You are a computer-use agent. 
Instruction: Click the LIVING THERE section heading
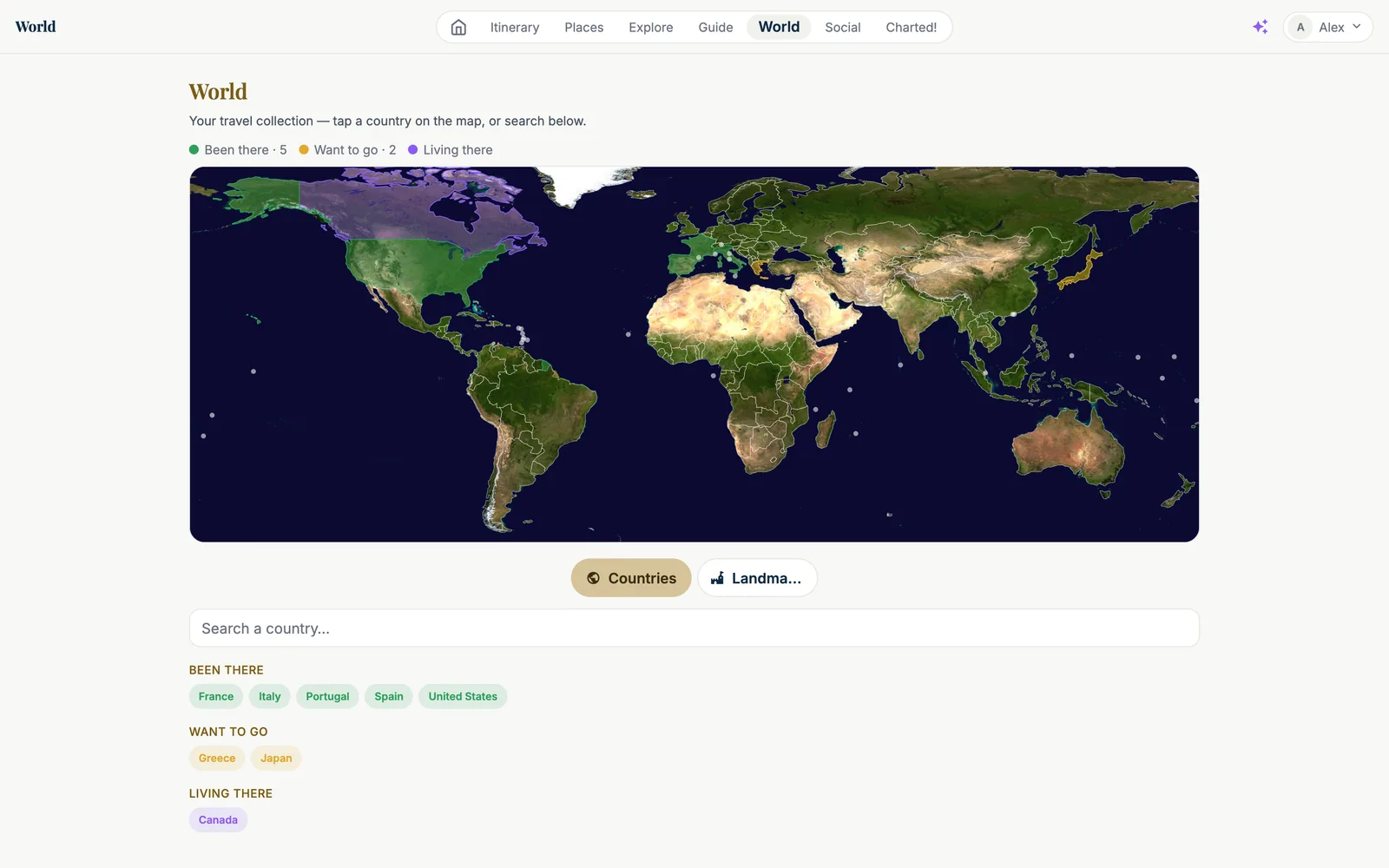tap(231, 793)
